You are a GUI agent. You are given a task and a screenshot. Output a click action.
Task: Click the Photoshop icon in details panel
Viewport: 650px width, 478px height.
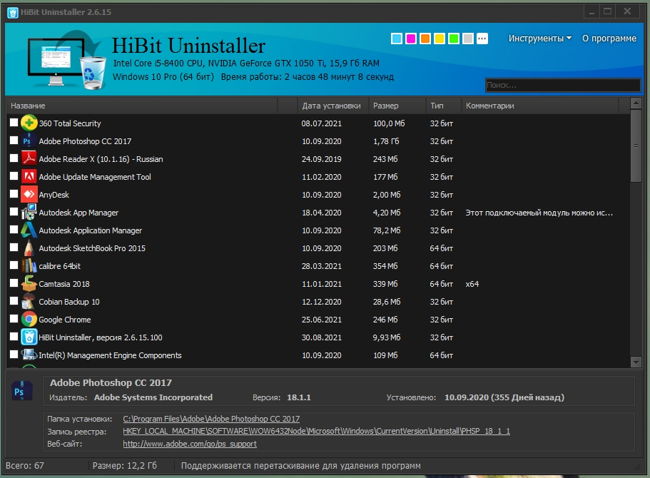click(21, 391)
